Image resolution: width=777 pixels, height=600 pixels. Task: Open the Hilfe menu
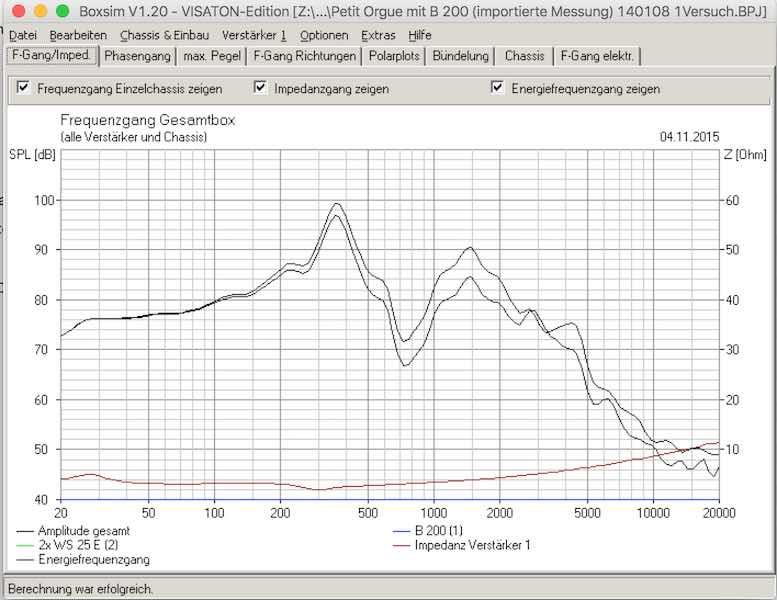coord(420,35)
